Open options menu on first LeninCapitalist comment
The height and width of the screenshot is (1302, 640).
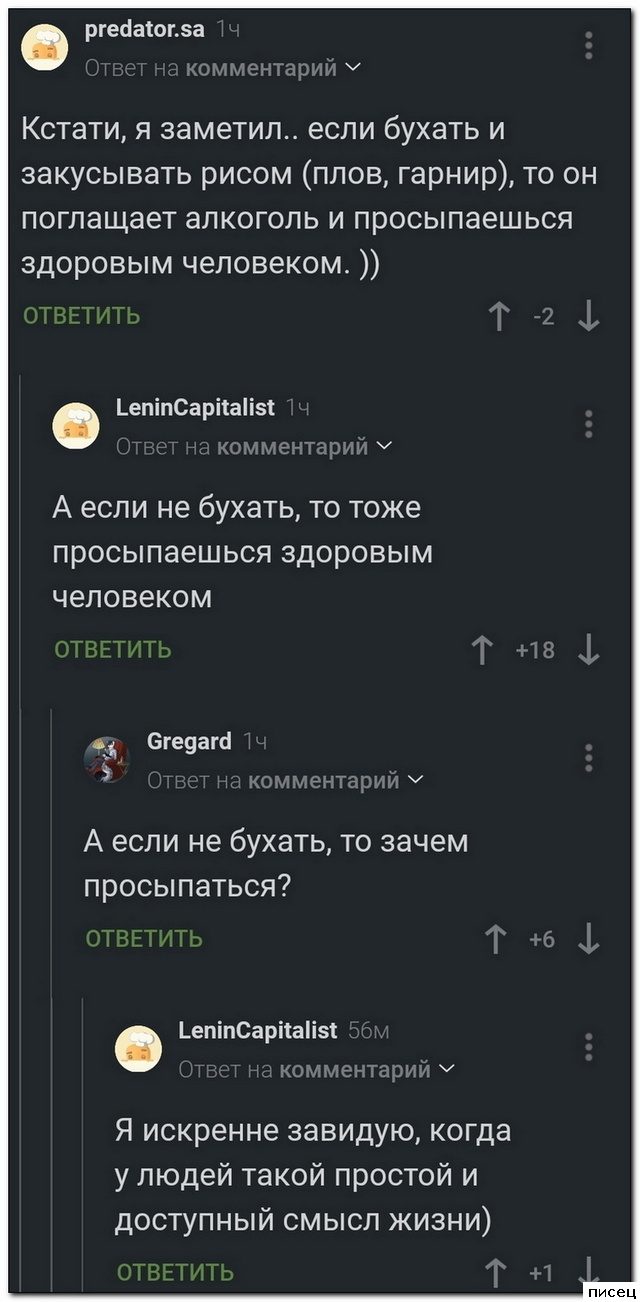(589, 424)
